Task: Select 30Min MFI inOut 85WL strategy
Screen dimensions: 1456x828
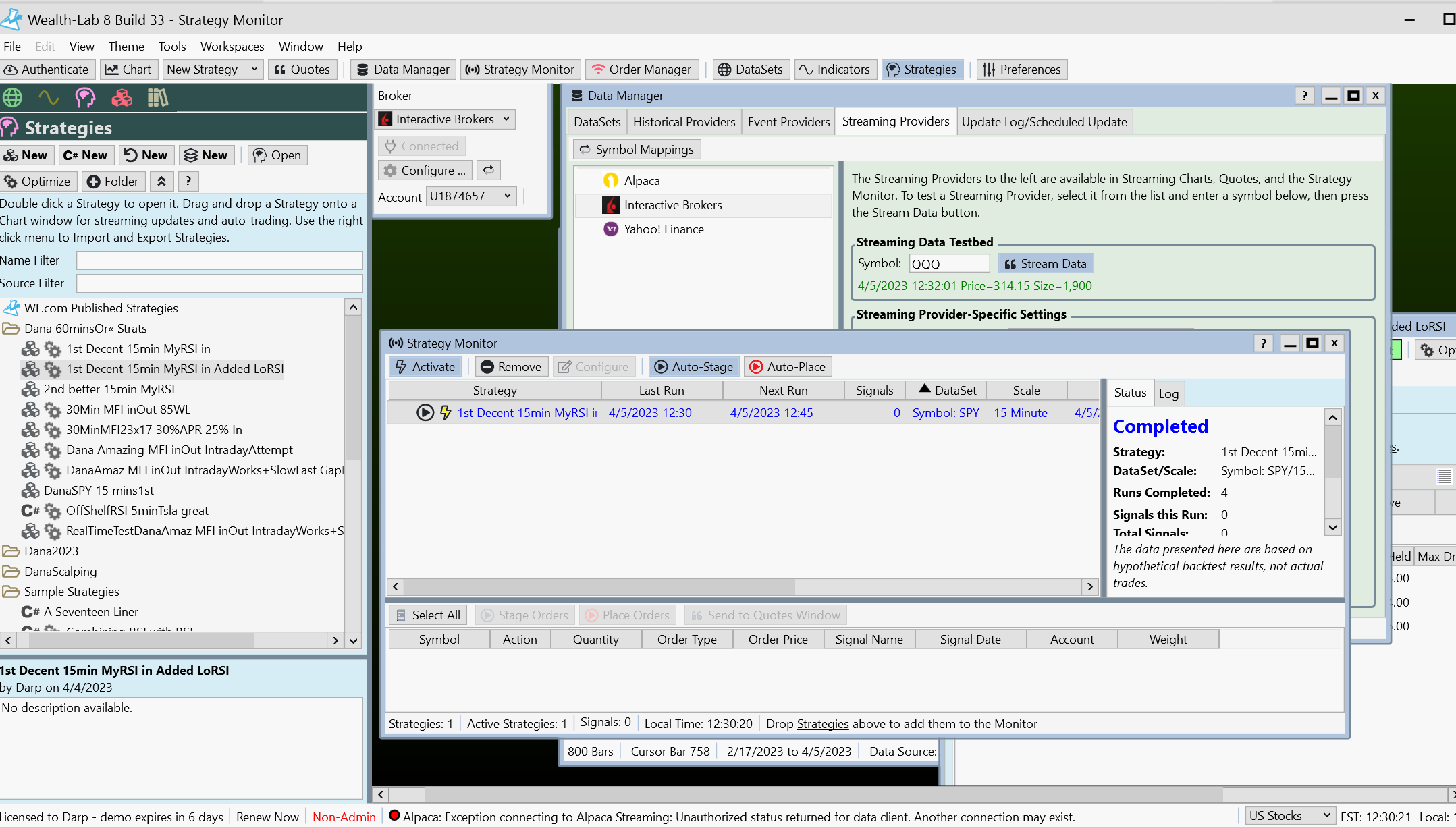Action: point(128,410)
